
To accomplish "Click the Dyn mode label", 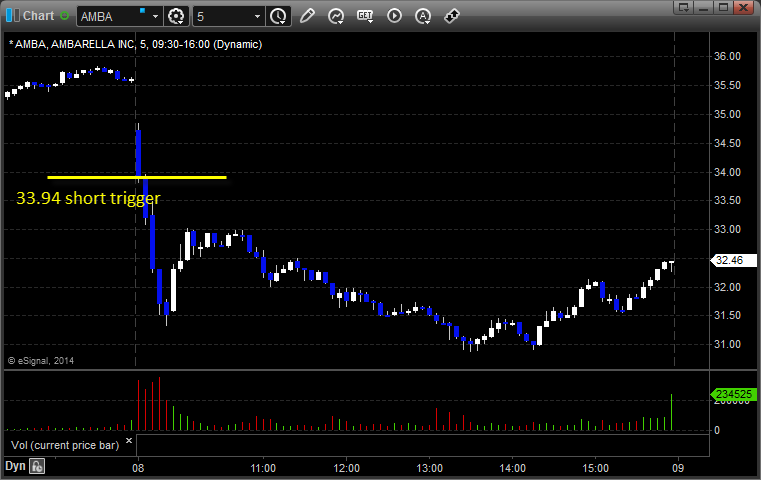I will tap(15, 466).
